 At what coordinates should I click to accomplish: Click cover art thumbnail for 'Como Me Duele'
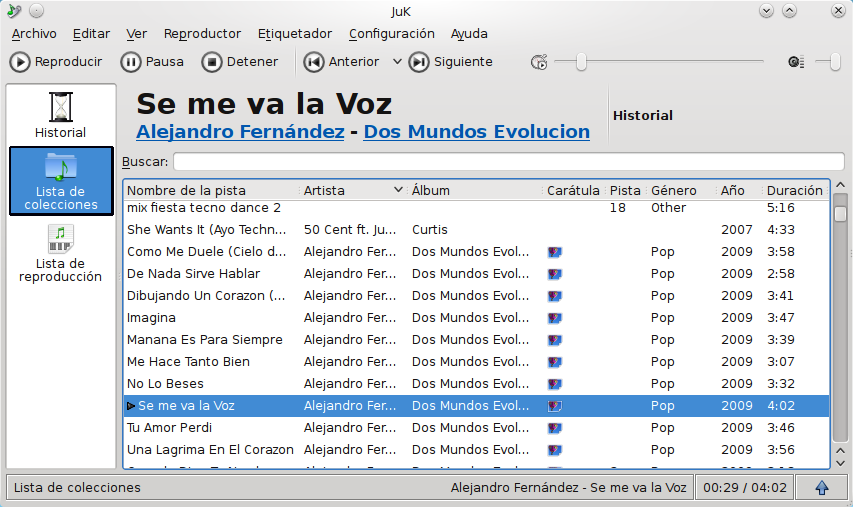tap(554, 252)
